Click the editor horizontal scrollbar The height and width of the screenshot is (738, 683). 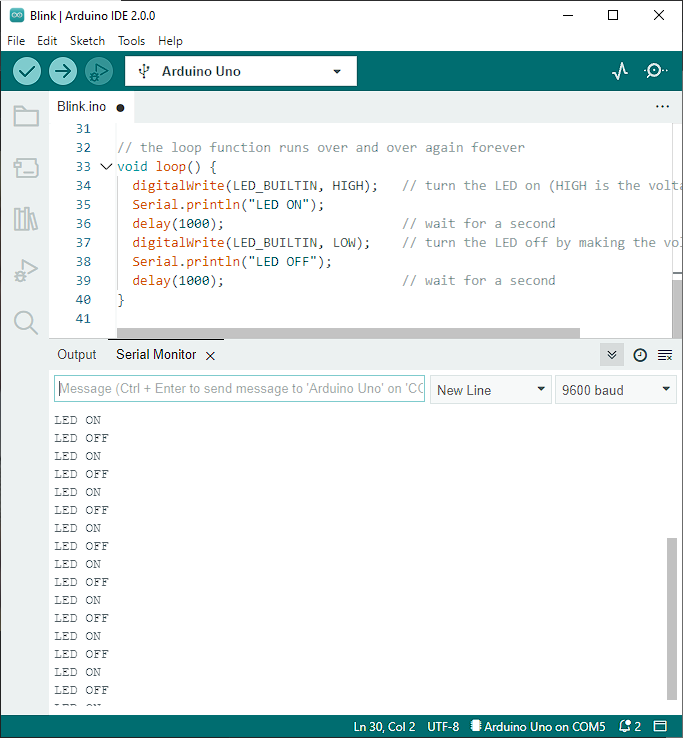tap(348, 333)
